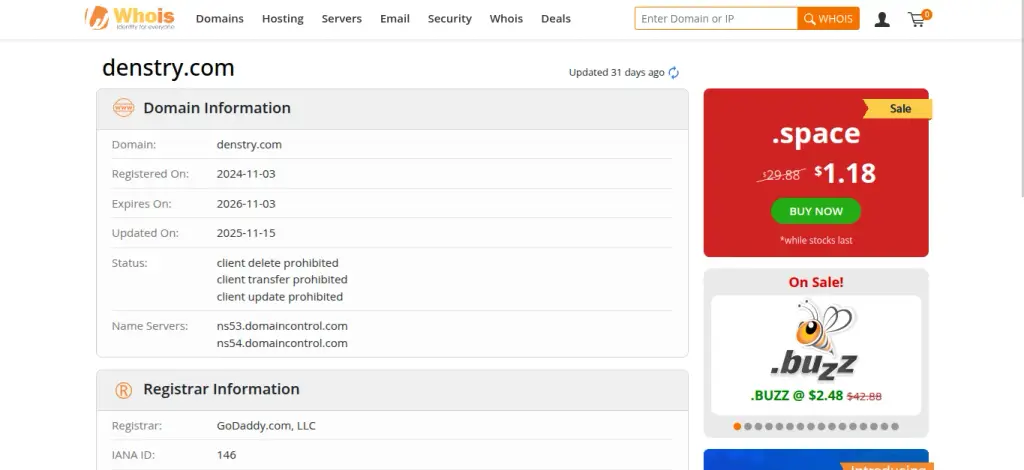Click the Enter Domain or IP field
Image resolution: width=1024 pixels, height=470 pixels.
[x=716, y=18]
